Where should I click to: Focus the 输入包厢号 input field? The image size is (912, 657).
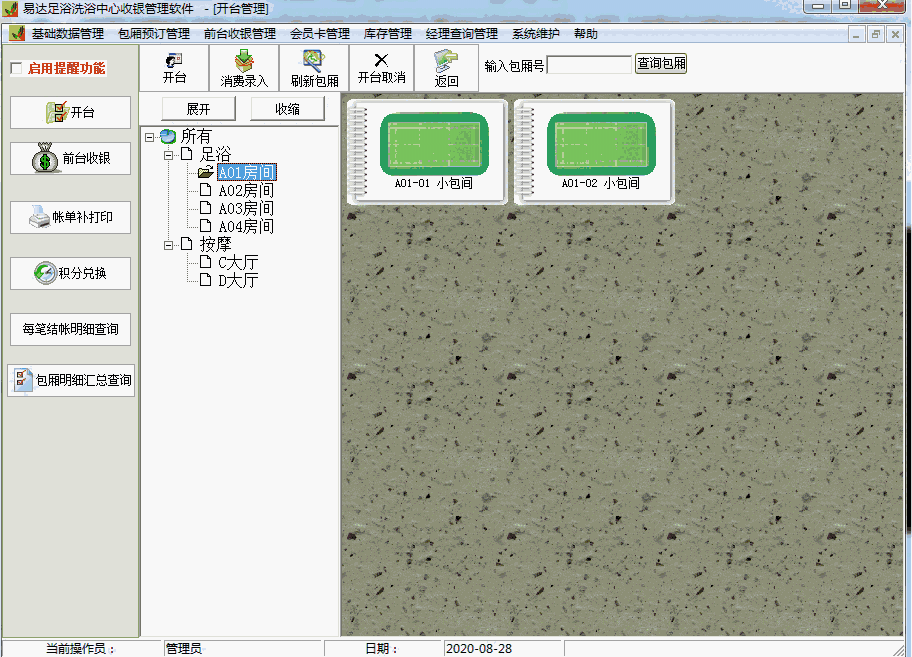click(589, 65)
